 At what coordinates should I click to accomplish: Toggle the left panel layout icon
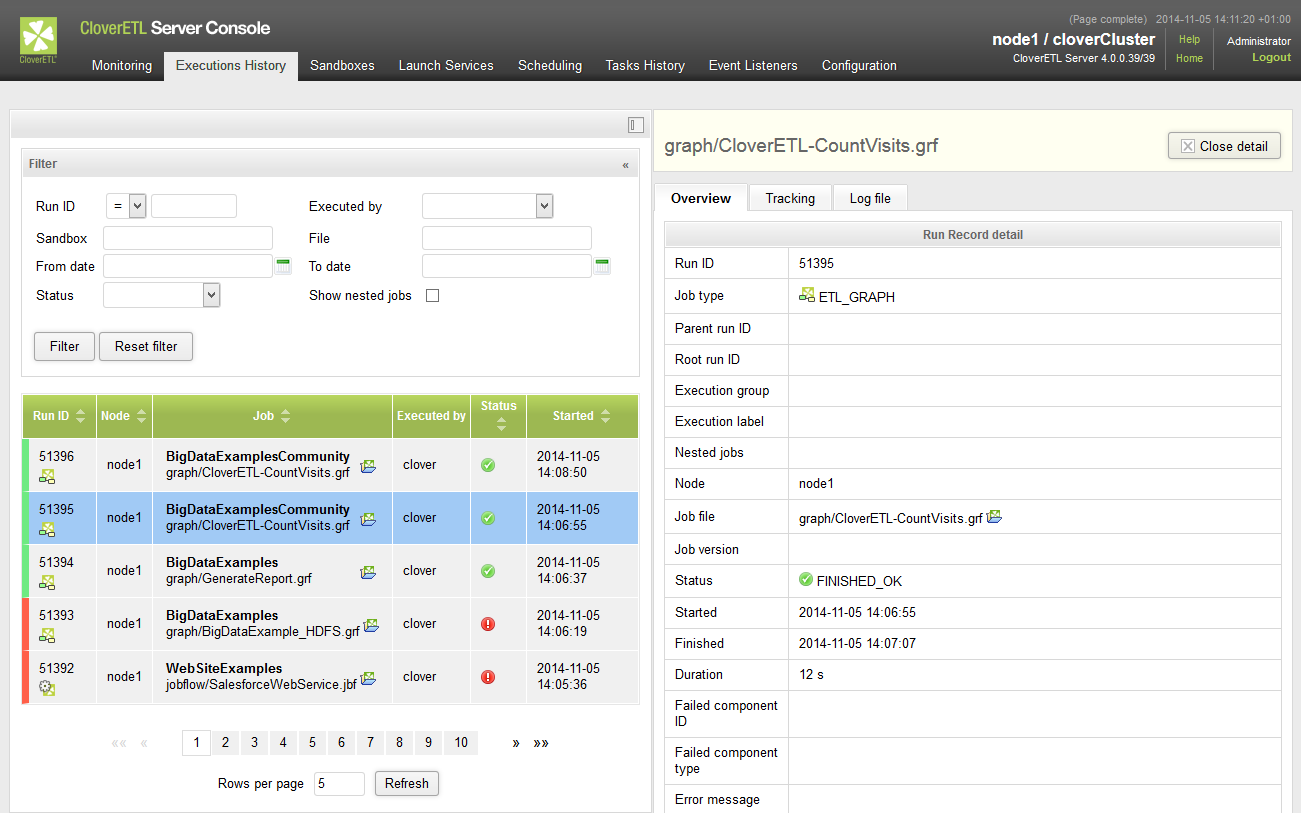coord(636,125)
